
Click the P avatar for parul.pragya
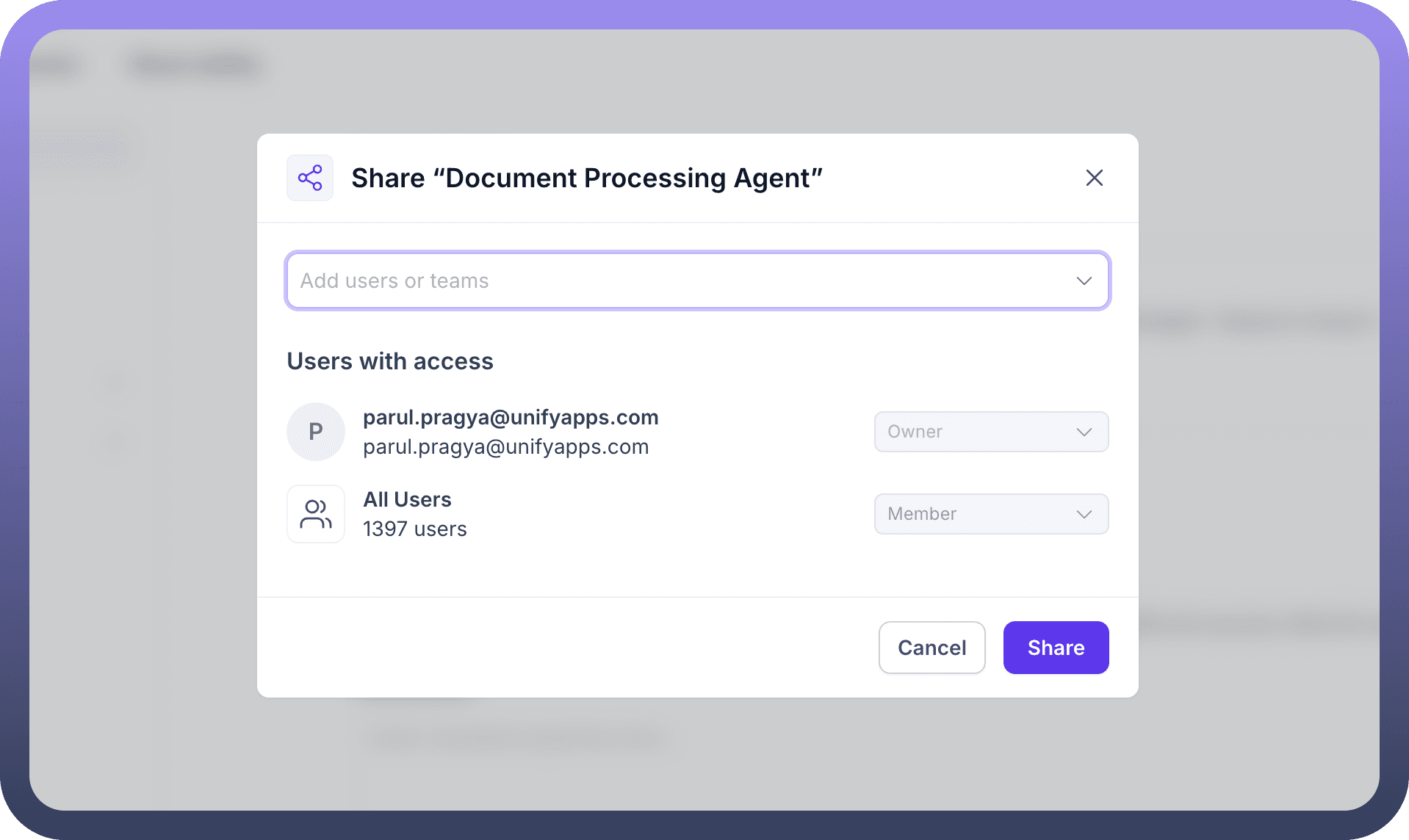(x=316, y=432)
